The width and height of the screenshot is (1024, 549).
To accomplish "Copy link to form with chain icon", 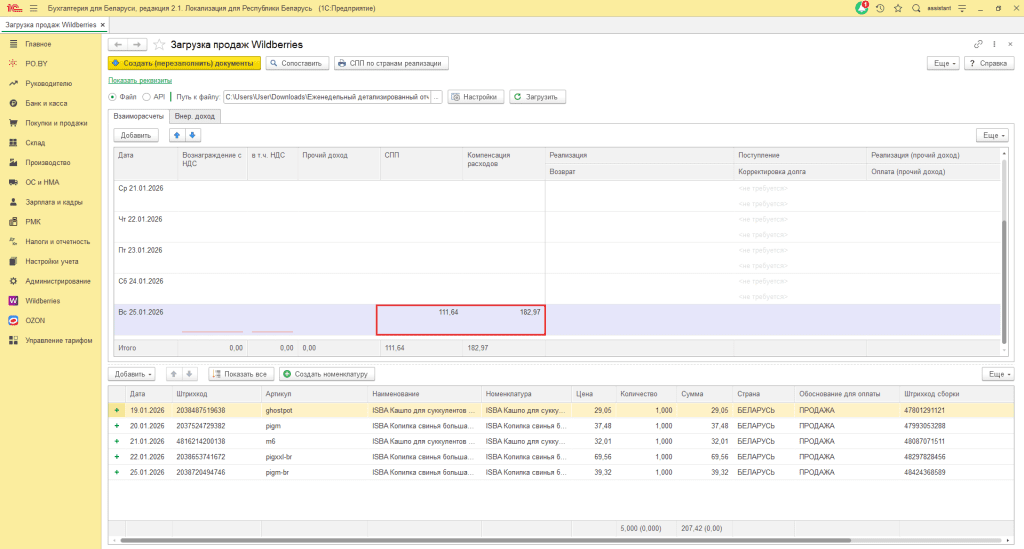I will (x=978, y=44).
